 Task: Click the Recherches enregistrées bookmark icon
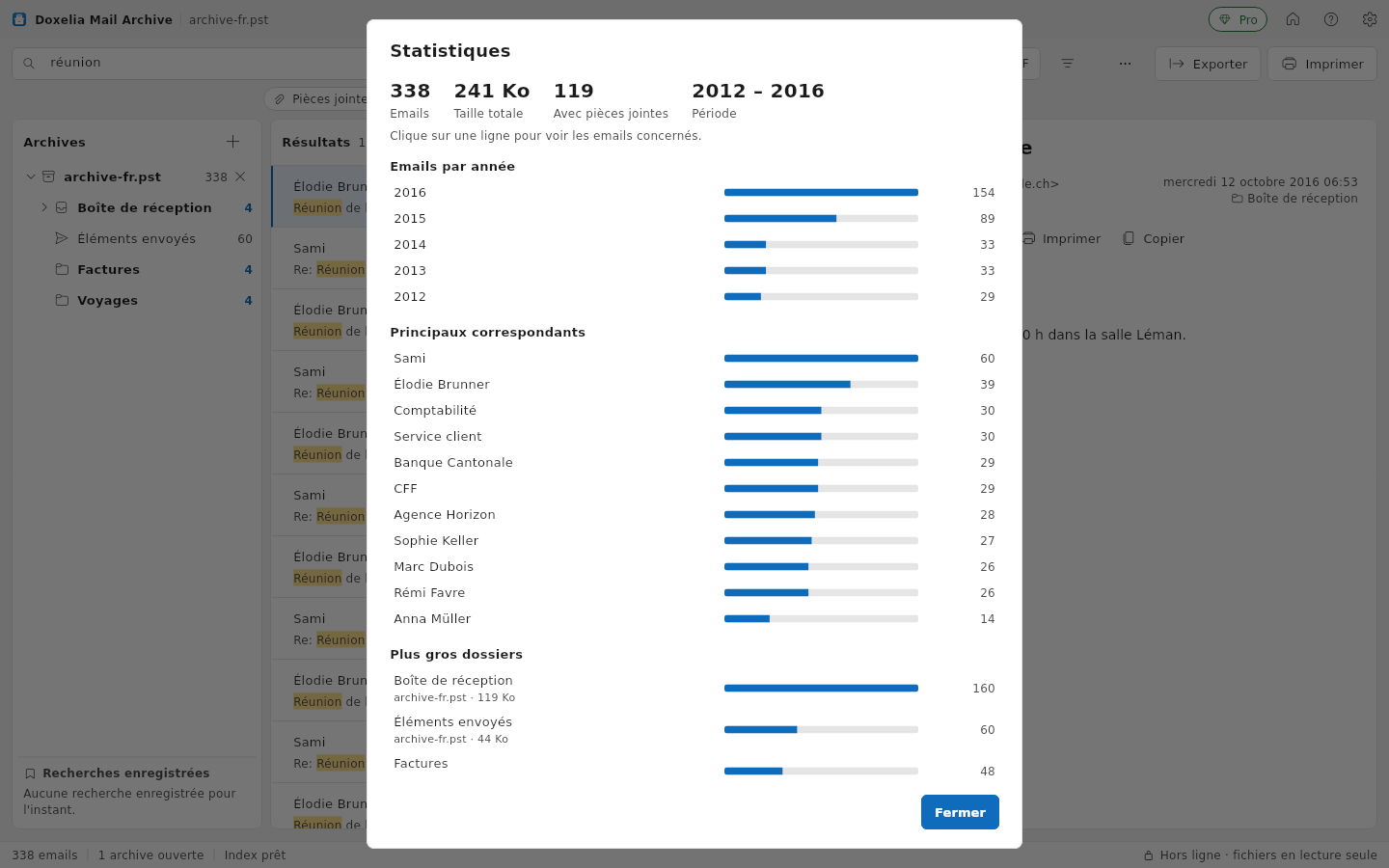click(x=30, y=773)
